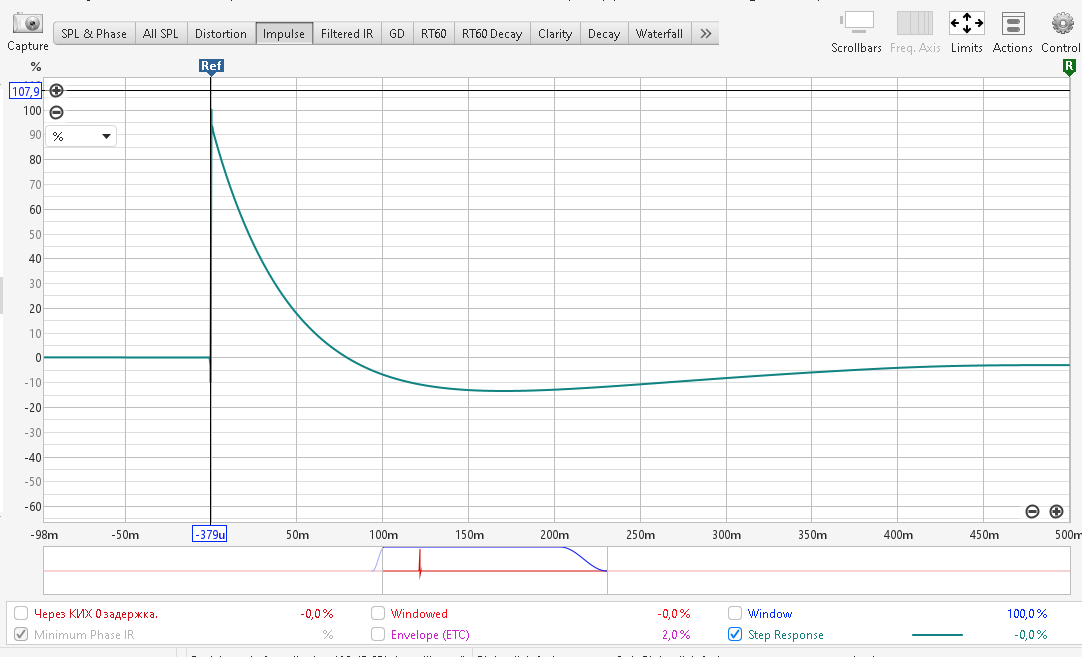
Task: Expand more graph tabs with double-arrow
Action: tap(705, 34)
